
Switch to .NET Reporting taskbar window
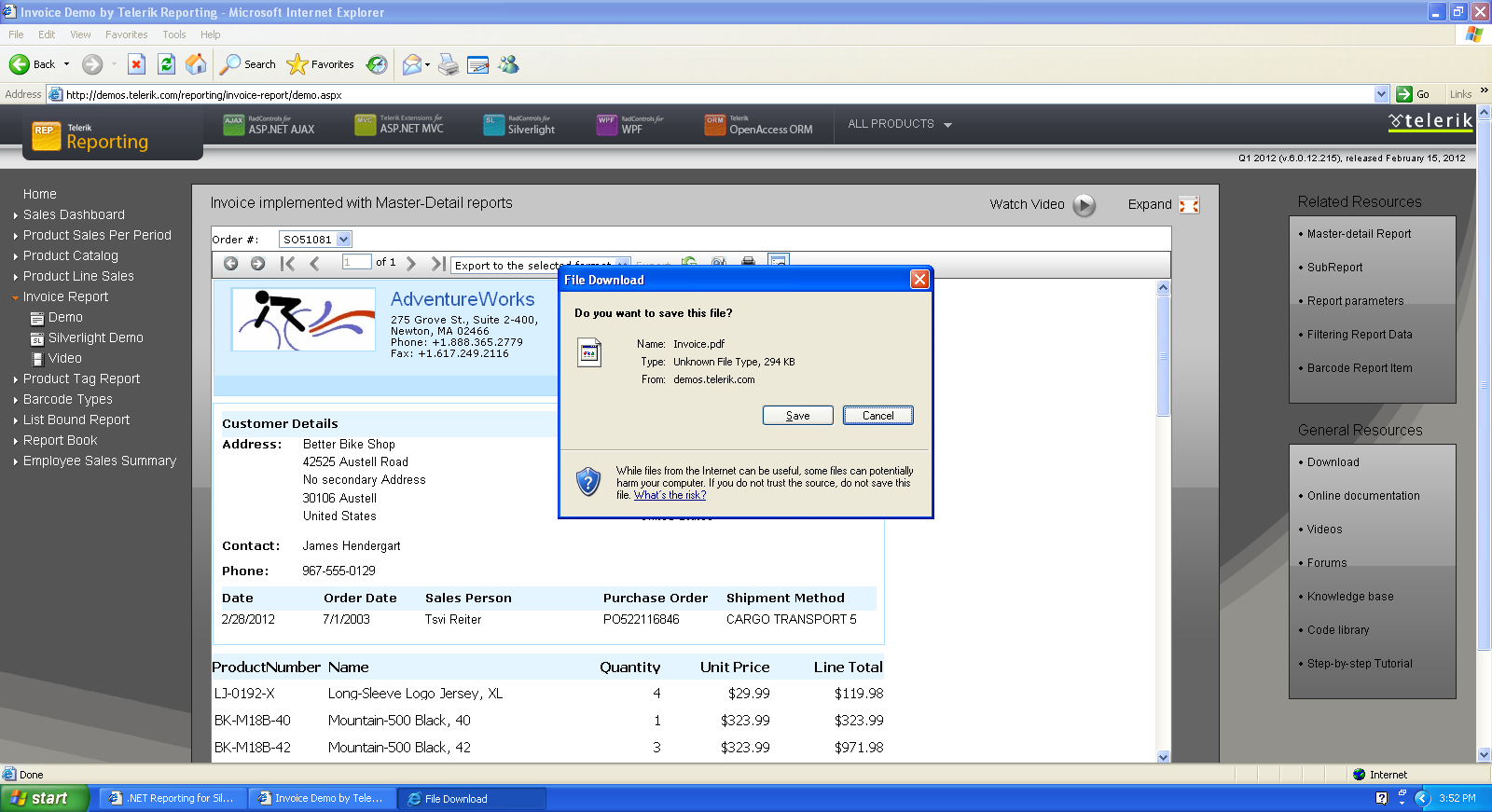click(x=173, y=798)
